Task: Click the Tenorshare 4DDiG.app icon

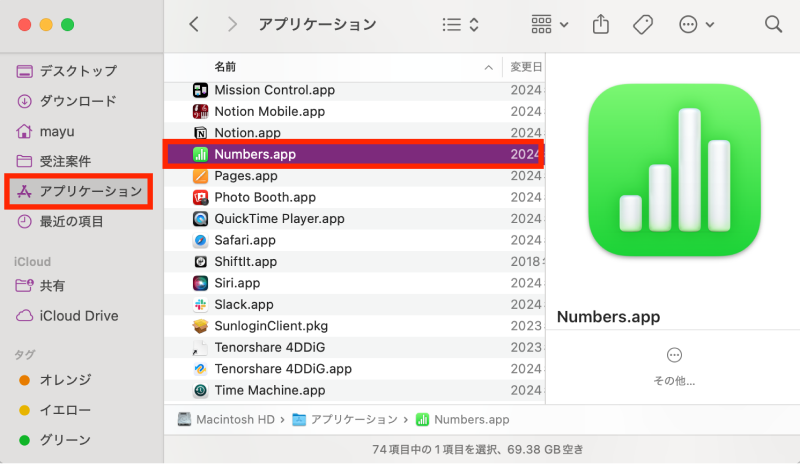Action: (201, 369)
